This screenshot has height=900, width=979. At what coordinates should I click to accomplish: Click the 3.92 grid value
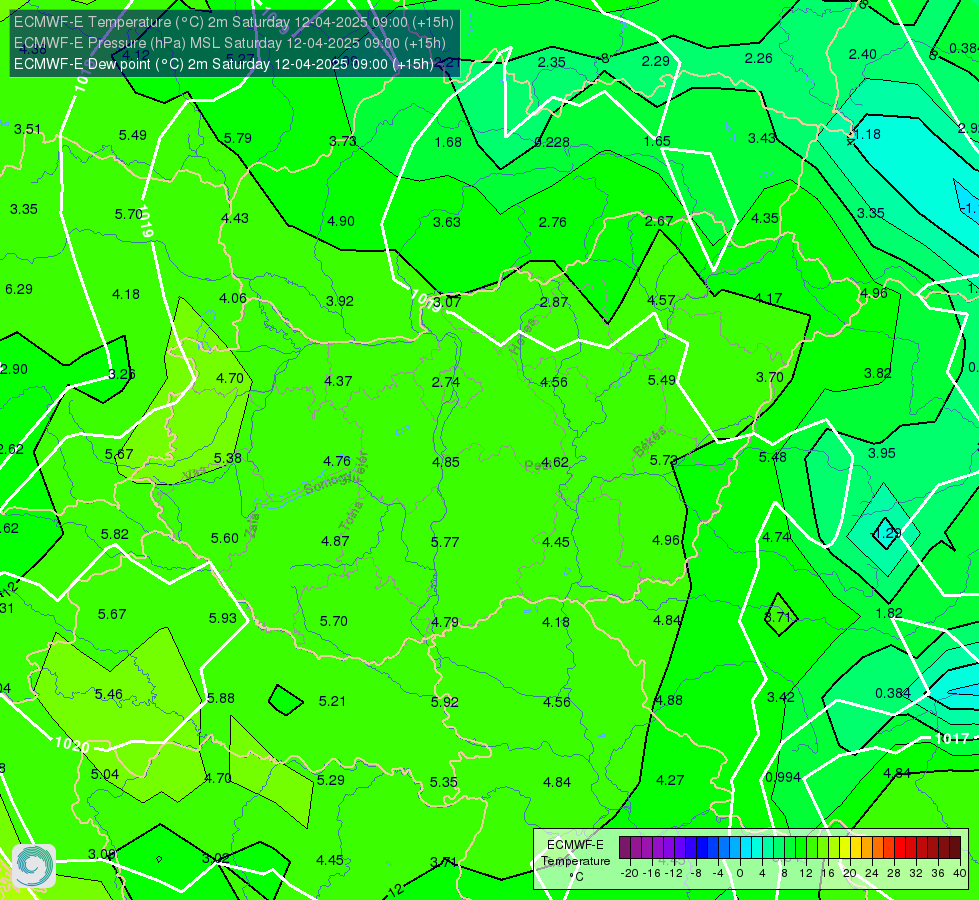pyautogui.click(x=340, y=301)
